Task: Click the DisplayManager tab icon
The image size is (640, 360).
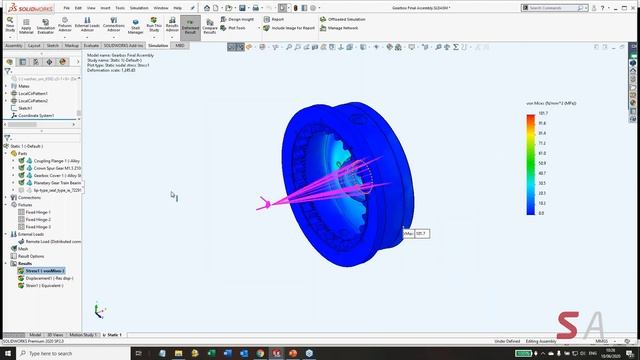Action: click(62, 62)
